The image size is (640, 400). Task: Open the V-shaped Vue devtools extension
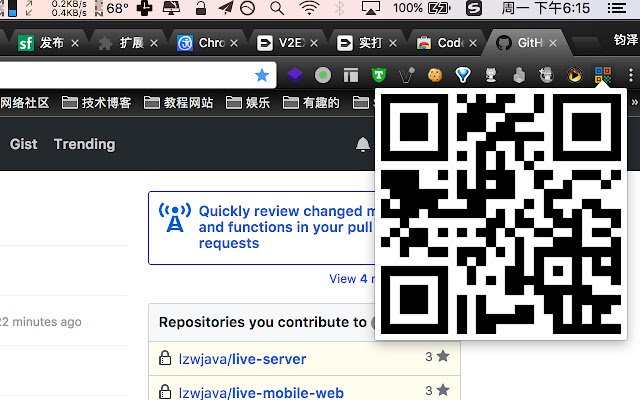click(407, 75)
